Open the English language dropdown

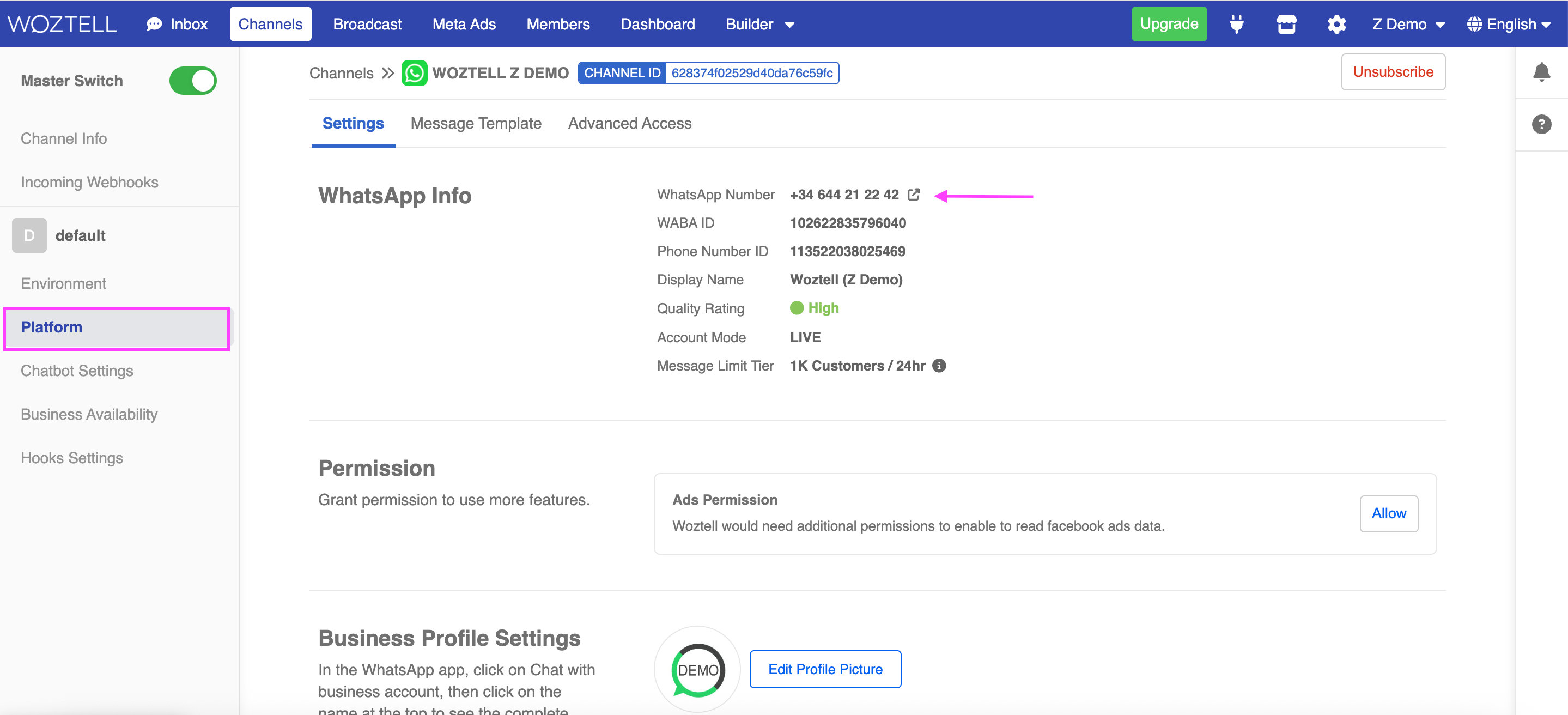(1509, 24)
